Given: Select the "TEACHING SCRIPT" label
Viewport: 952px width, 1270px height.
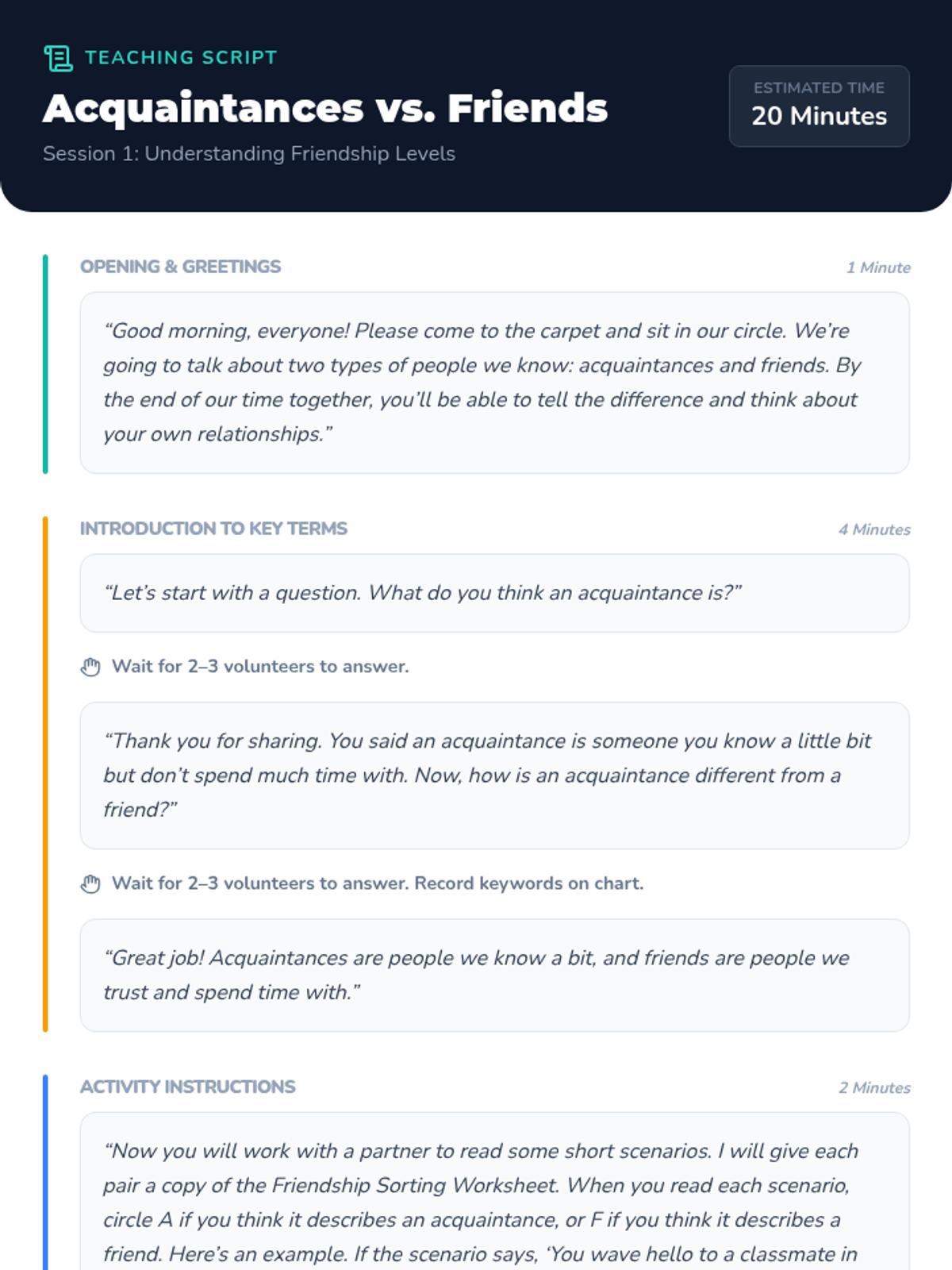Looking at the screenshot, I should coord(181,58).
